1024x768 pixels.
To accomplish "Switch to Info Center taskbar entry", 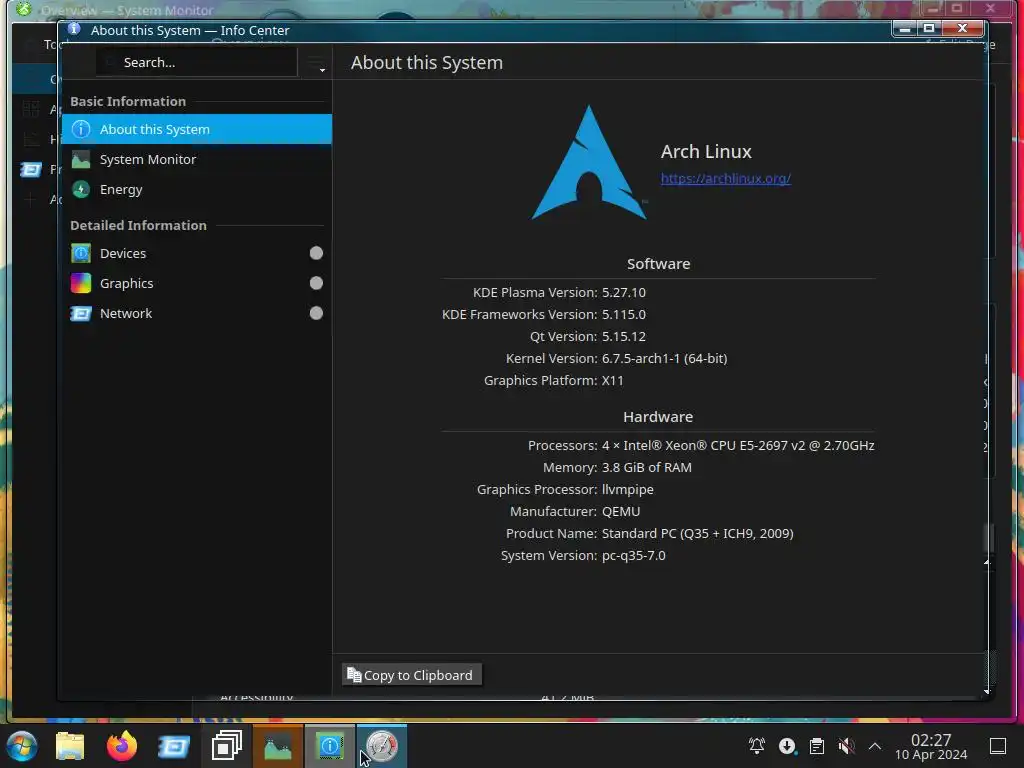I will click(330, 746).
